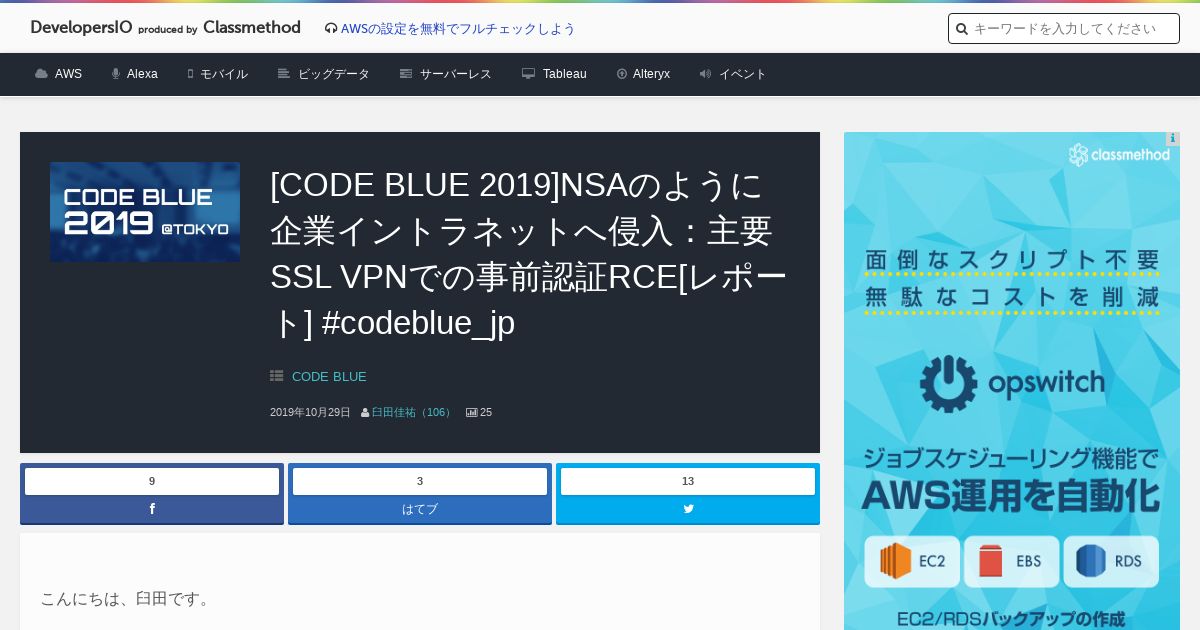Click the monitor icon next to Tableau
1200x630 pixels.
(528, 74)
